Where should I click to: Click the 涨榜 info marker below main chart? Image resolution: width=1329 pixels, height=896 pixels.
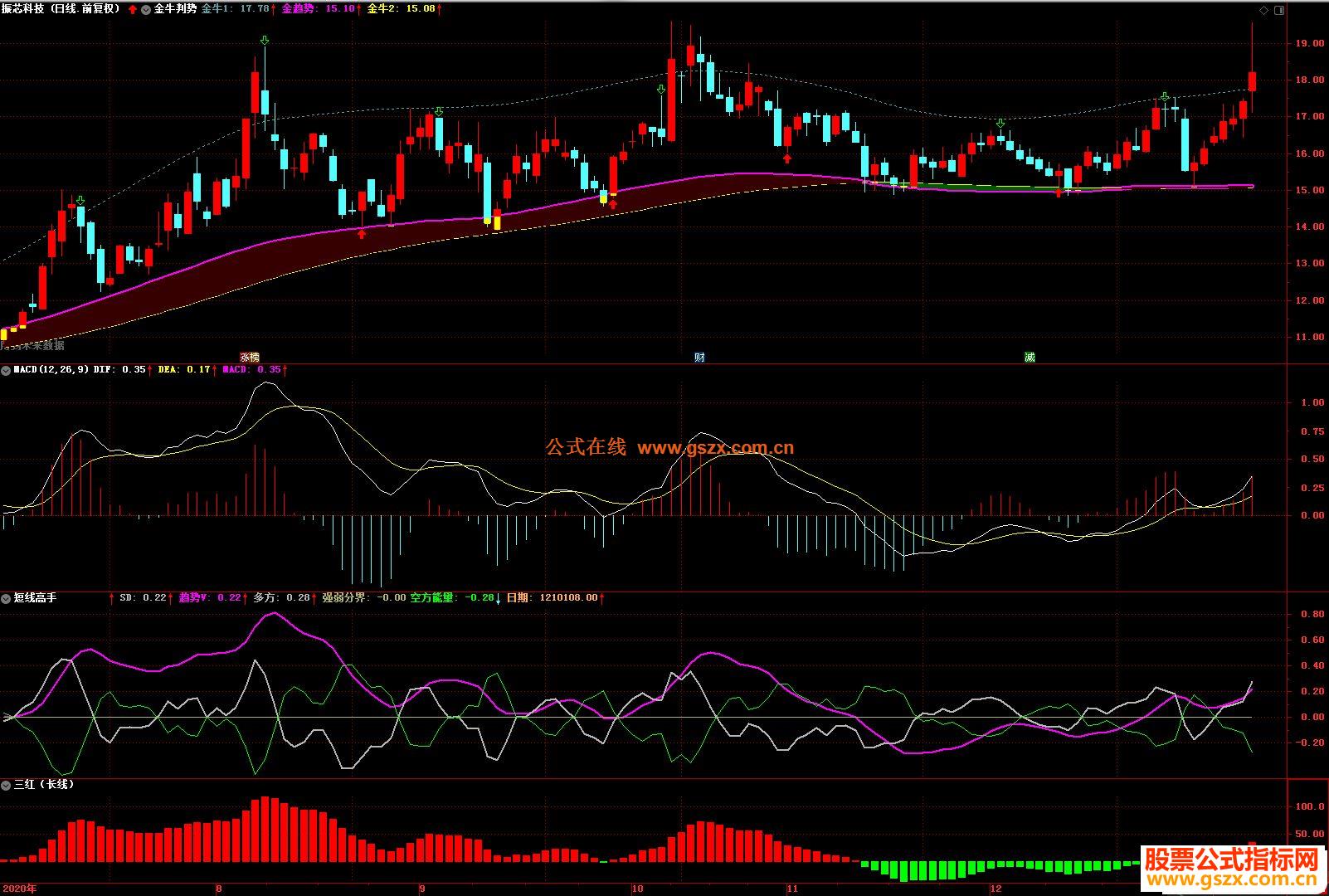250,358
